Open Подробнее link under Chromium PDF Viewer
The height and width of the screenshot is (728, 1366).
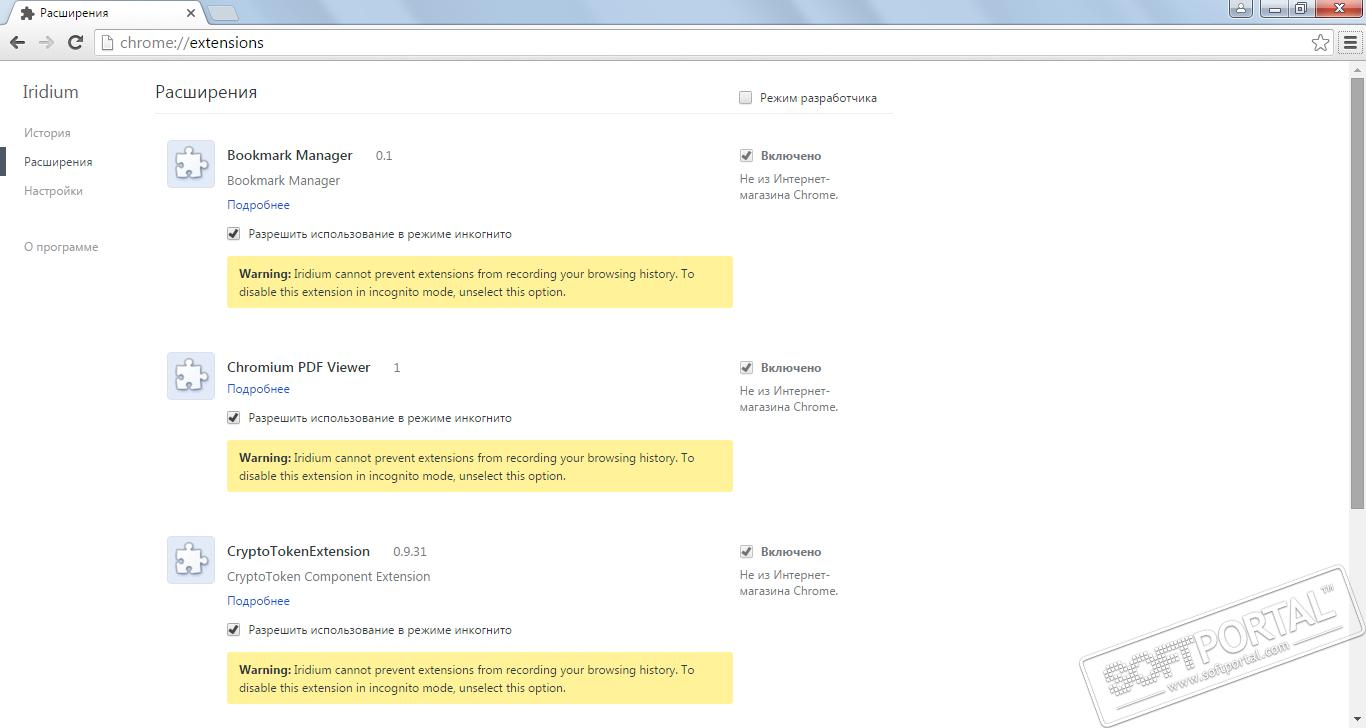(x=258, y=389)
